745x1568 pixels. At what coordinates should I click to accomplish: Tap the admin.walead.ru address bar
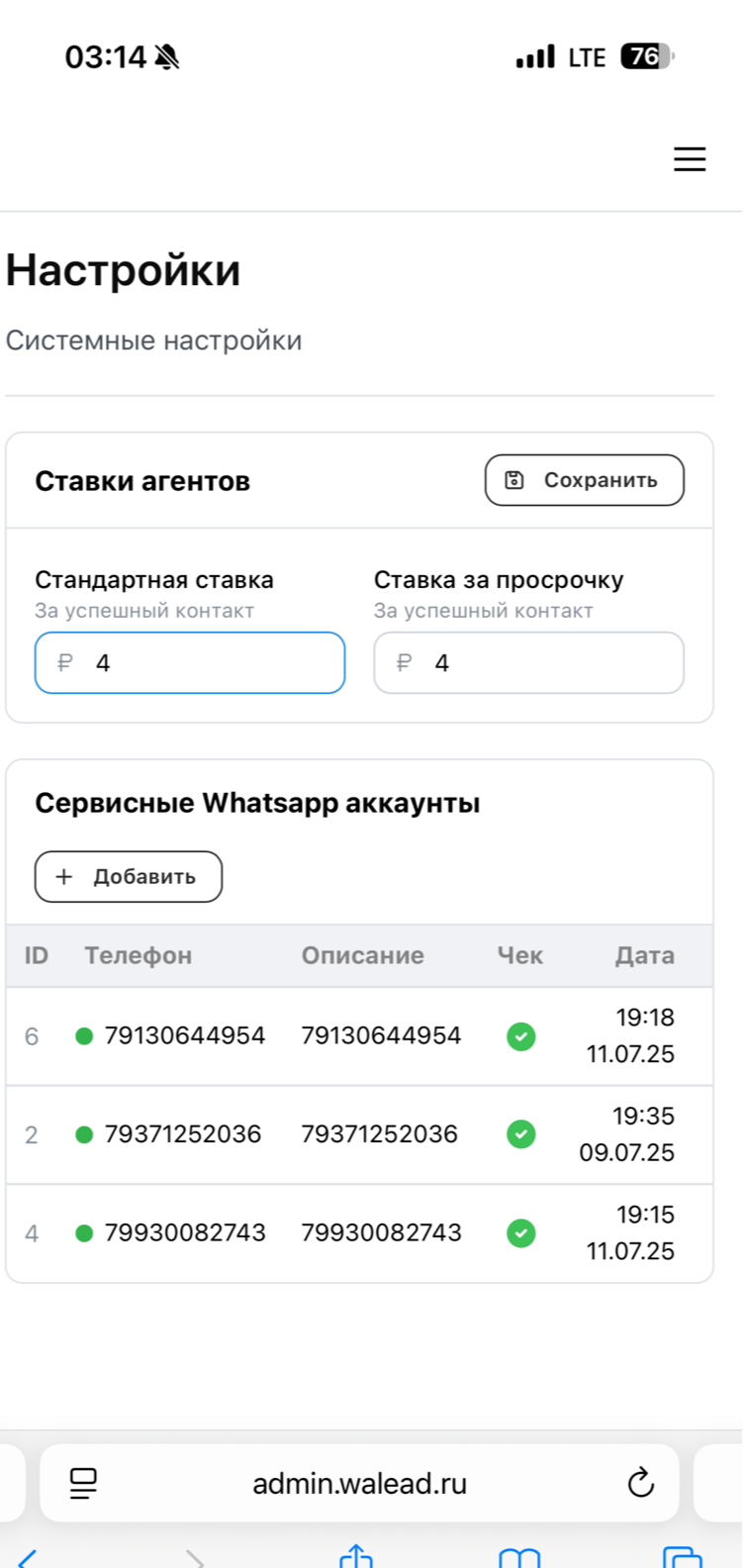click(359, 1483)
